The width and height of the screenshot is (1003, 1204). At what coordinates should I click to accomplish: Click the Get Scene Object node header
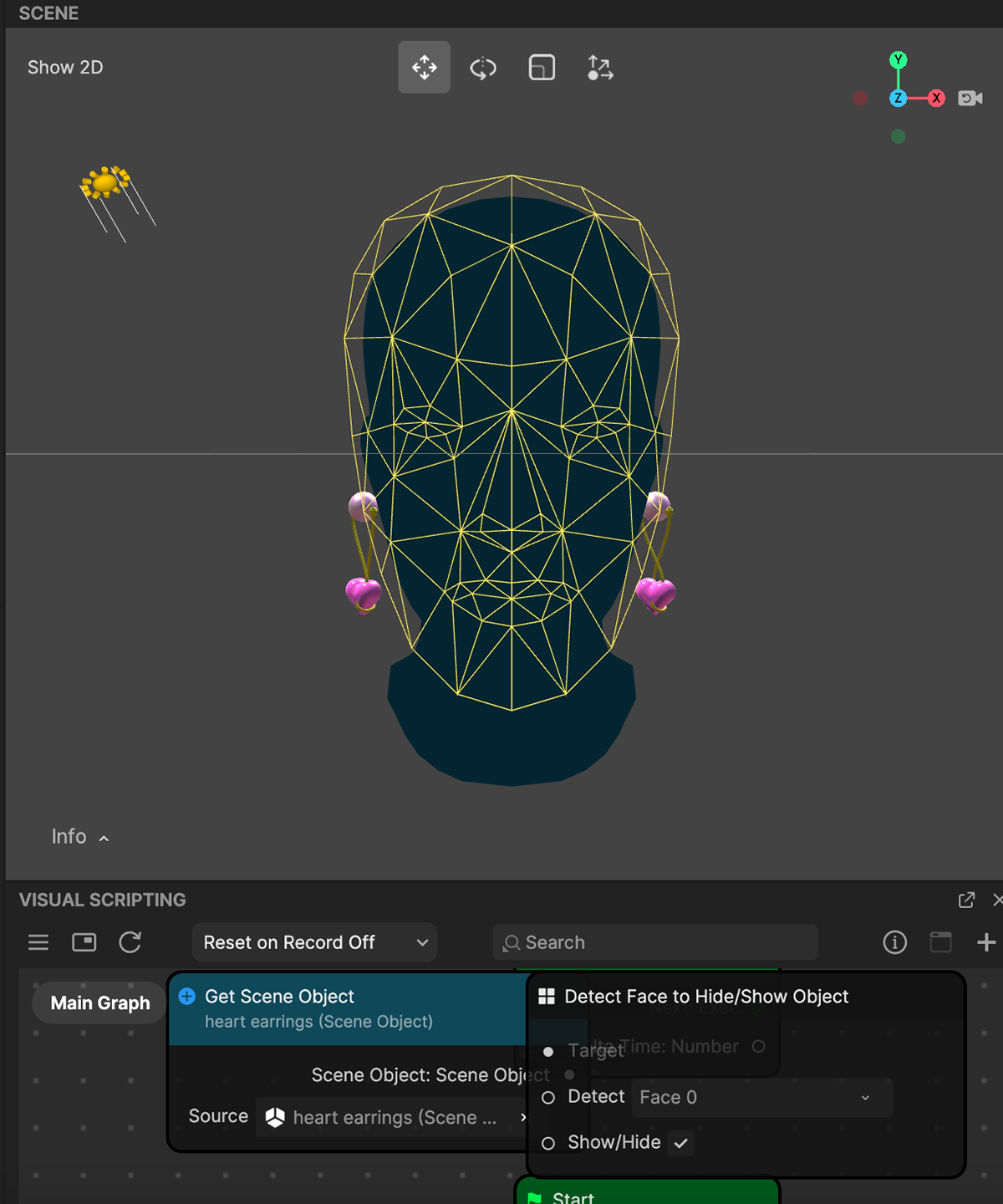coord(349,1008)
